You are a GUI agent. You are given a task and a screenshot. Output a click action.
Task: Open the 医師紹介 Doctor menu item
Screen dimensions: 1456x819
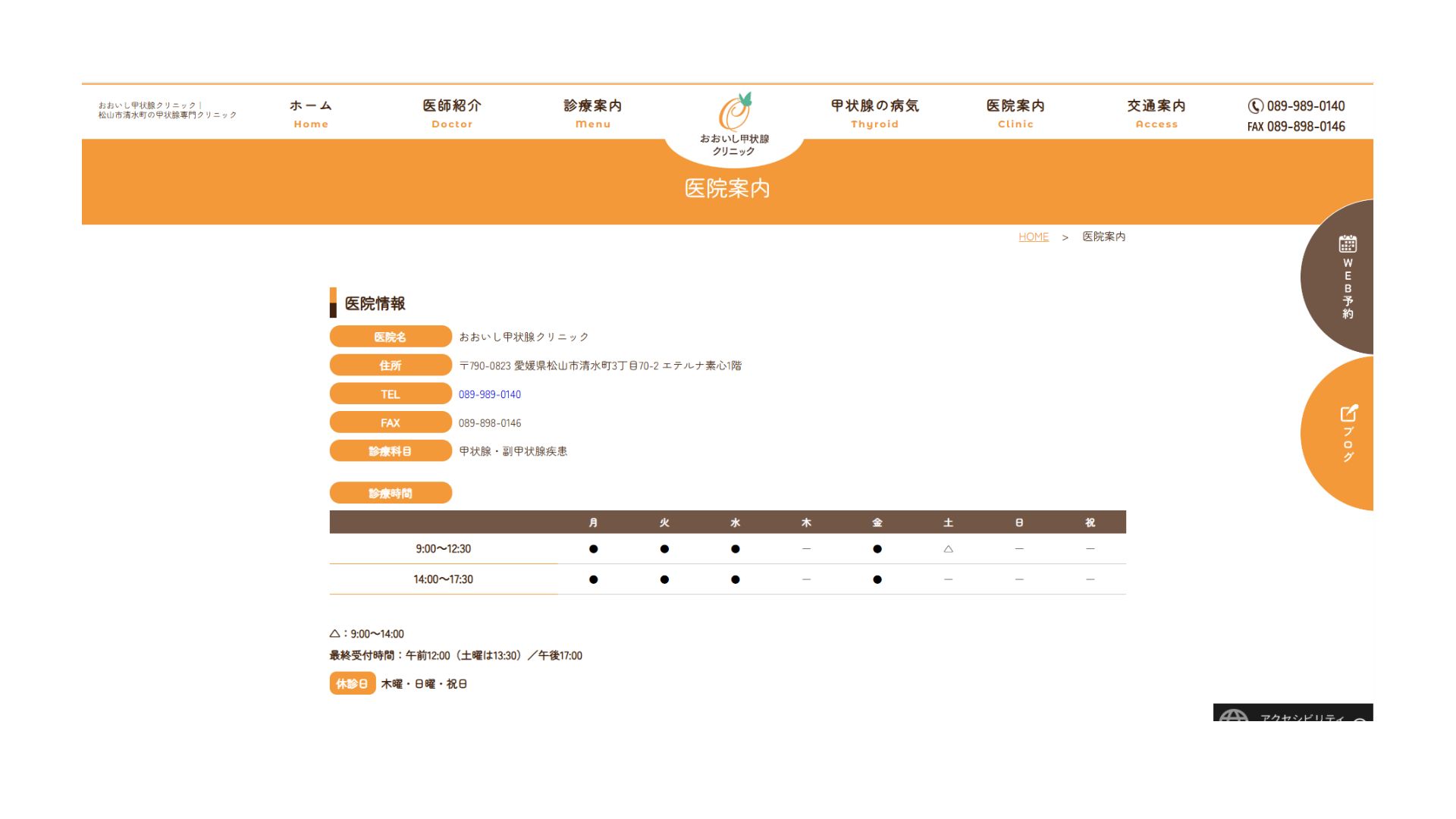(x=452, y=113)
